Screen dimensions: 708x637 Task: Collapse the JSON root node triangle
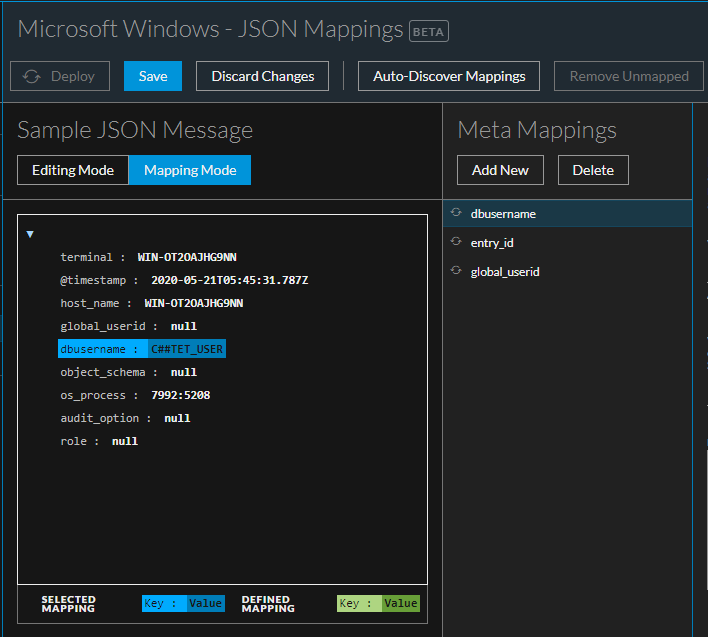[30, 234]
